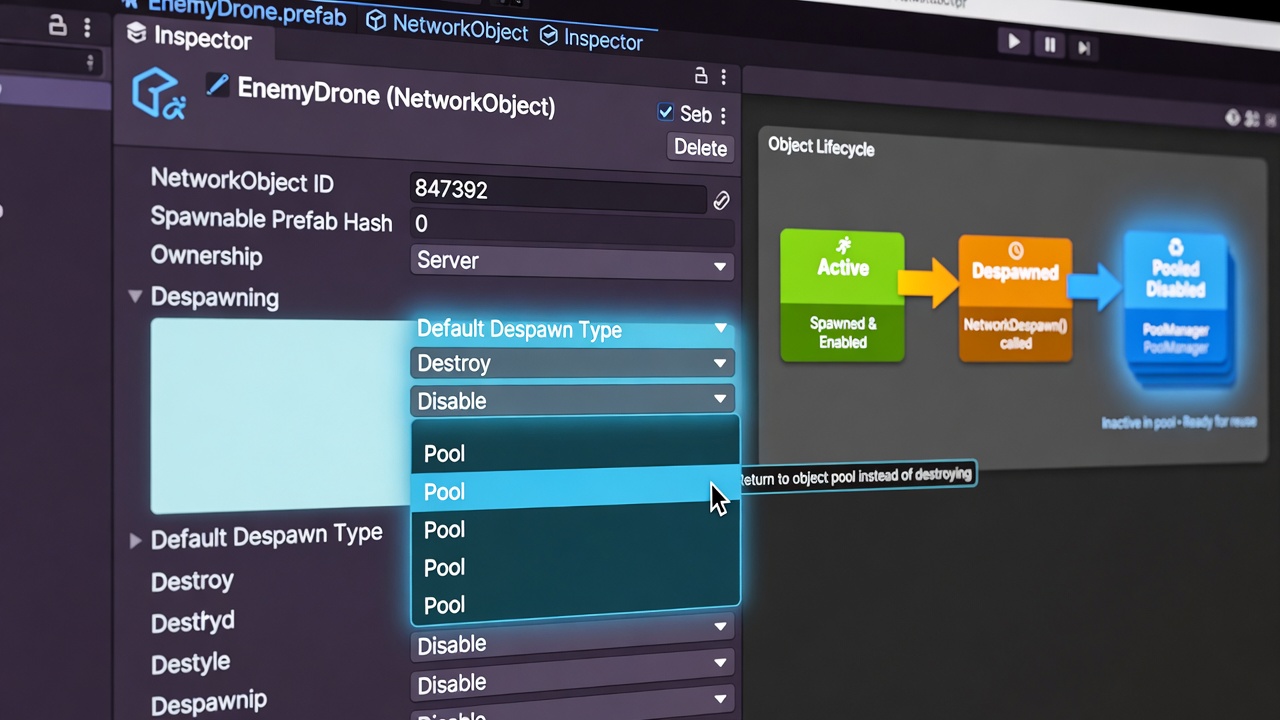
Task: Click the Return to object pool tooltip
Action: click(x=856, y=476)
